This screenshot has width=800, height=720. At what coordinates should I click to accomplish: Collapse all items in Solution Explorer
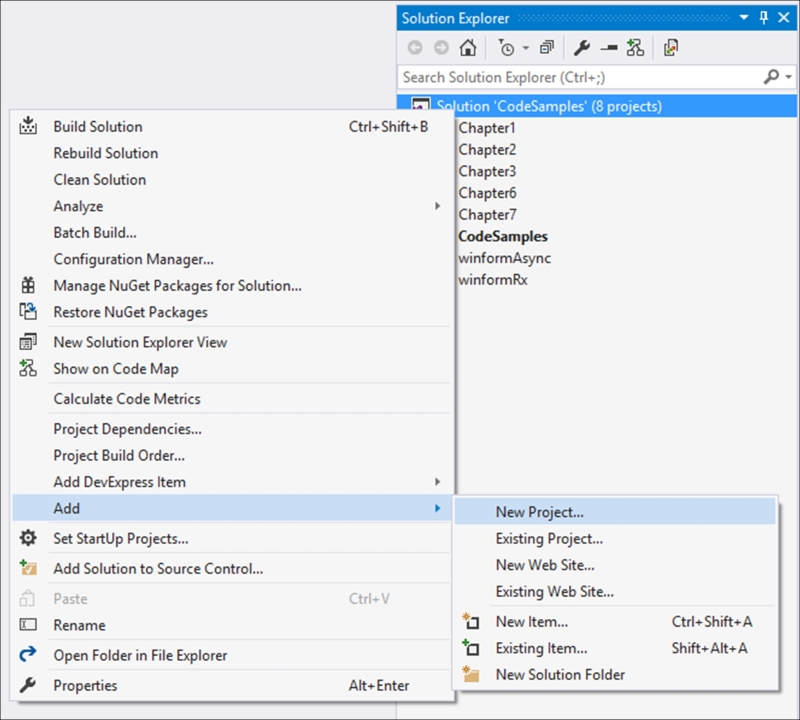(x=547, y=48)
